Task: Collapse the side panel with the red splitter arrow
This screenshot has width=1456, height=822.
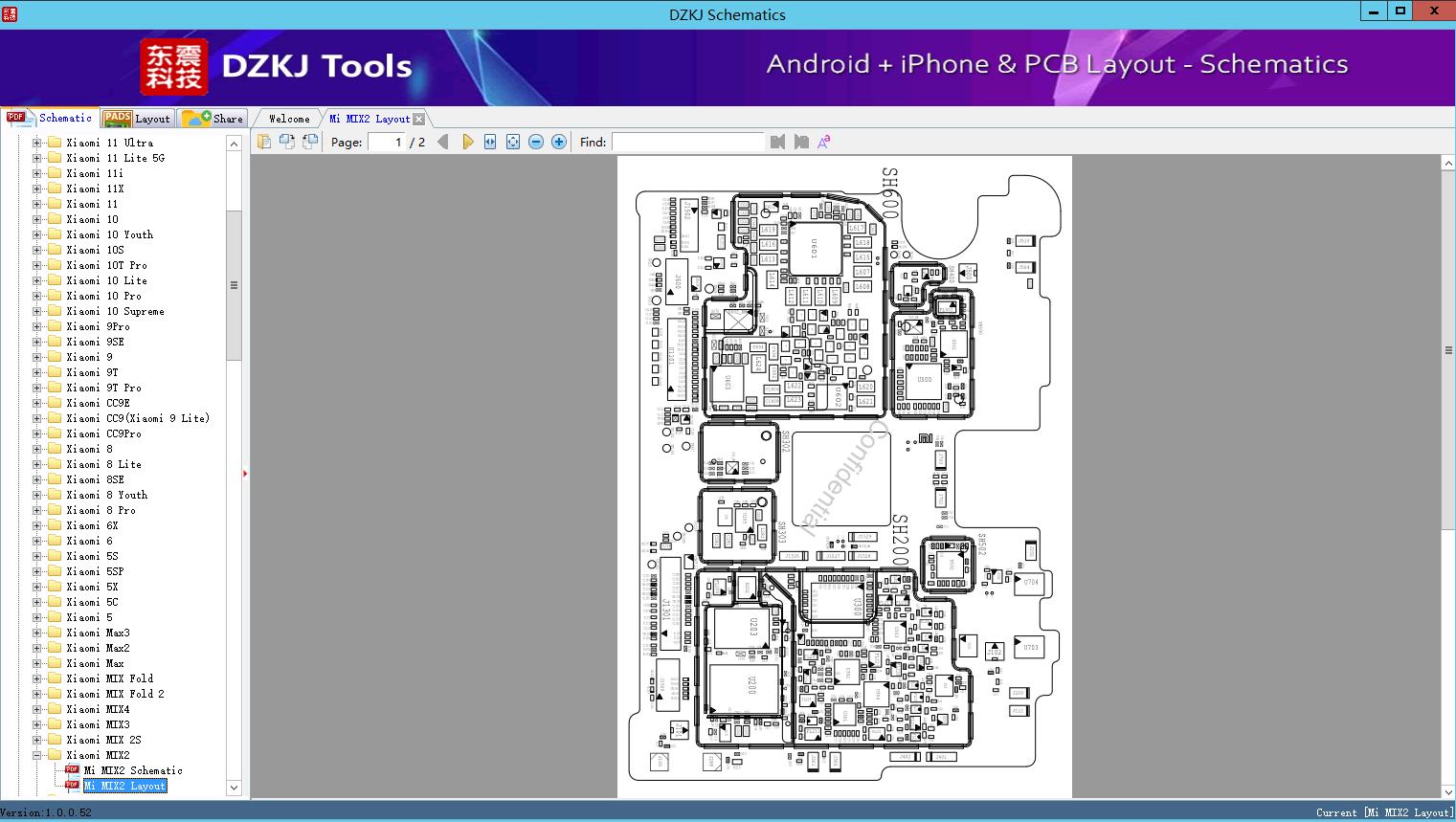Action: click(245, 473)
